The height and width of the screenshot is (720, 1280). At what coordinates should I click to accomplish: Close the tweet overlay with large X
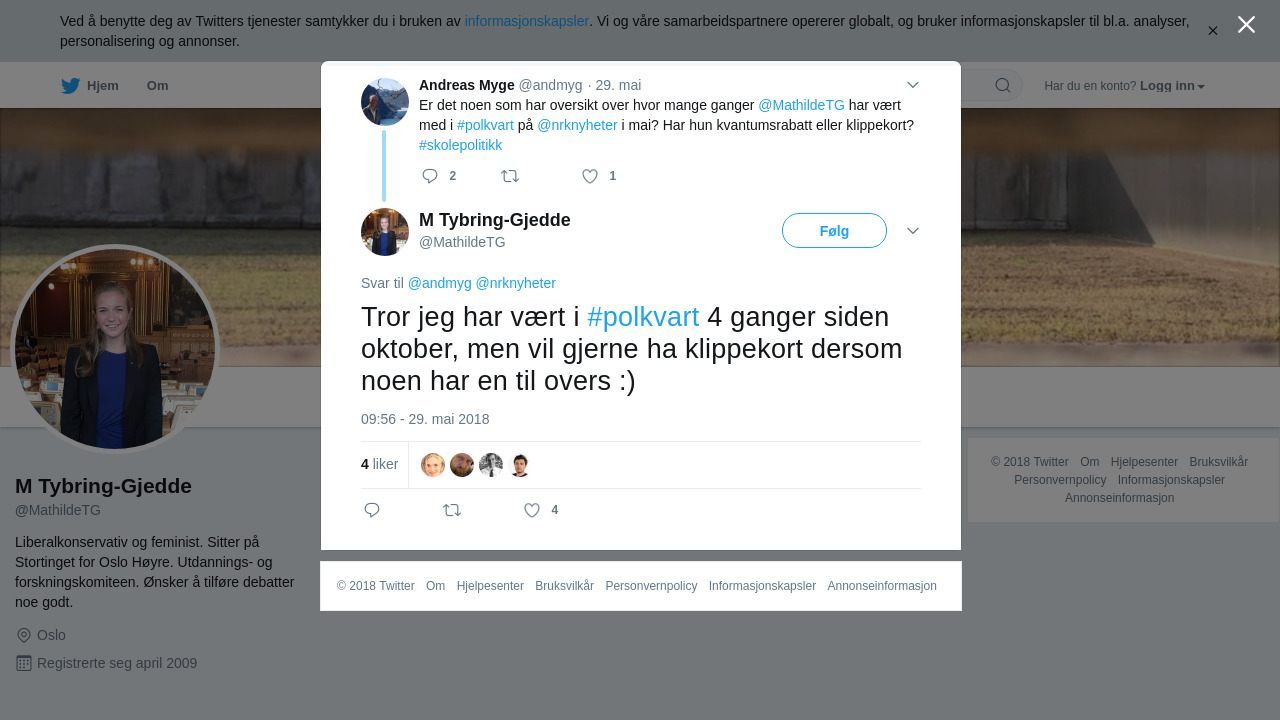[x=1246, y=25]
